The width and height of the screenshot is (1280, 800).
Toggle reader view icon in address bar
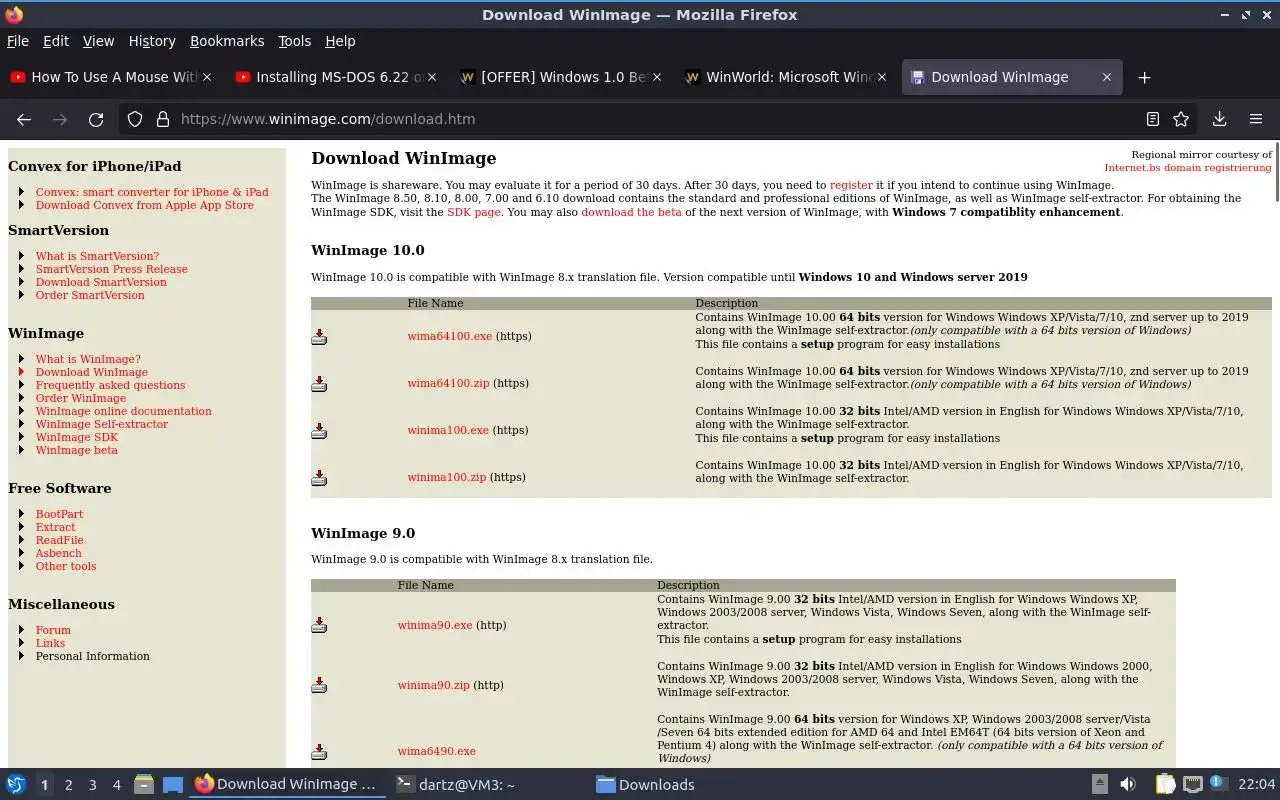pyautogui.click(x=1153, y=119)
